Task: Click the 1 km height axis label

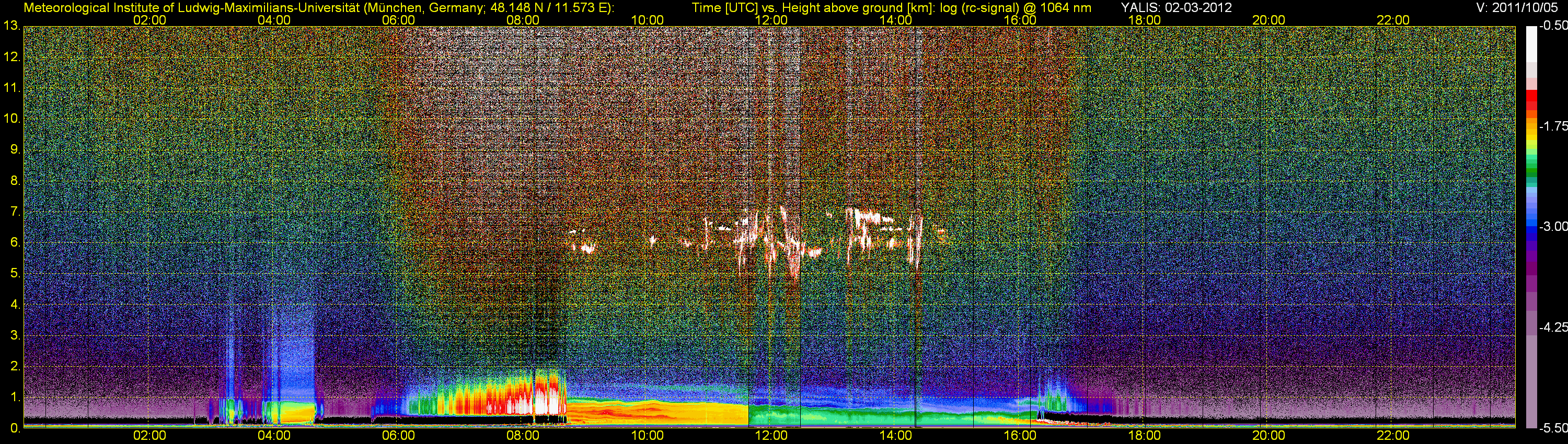Action: click(x=15, y=397)
